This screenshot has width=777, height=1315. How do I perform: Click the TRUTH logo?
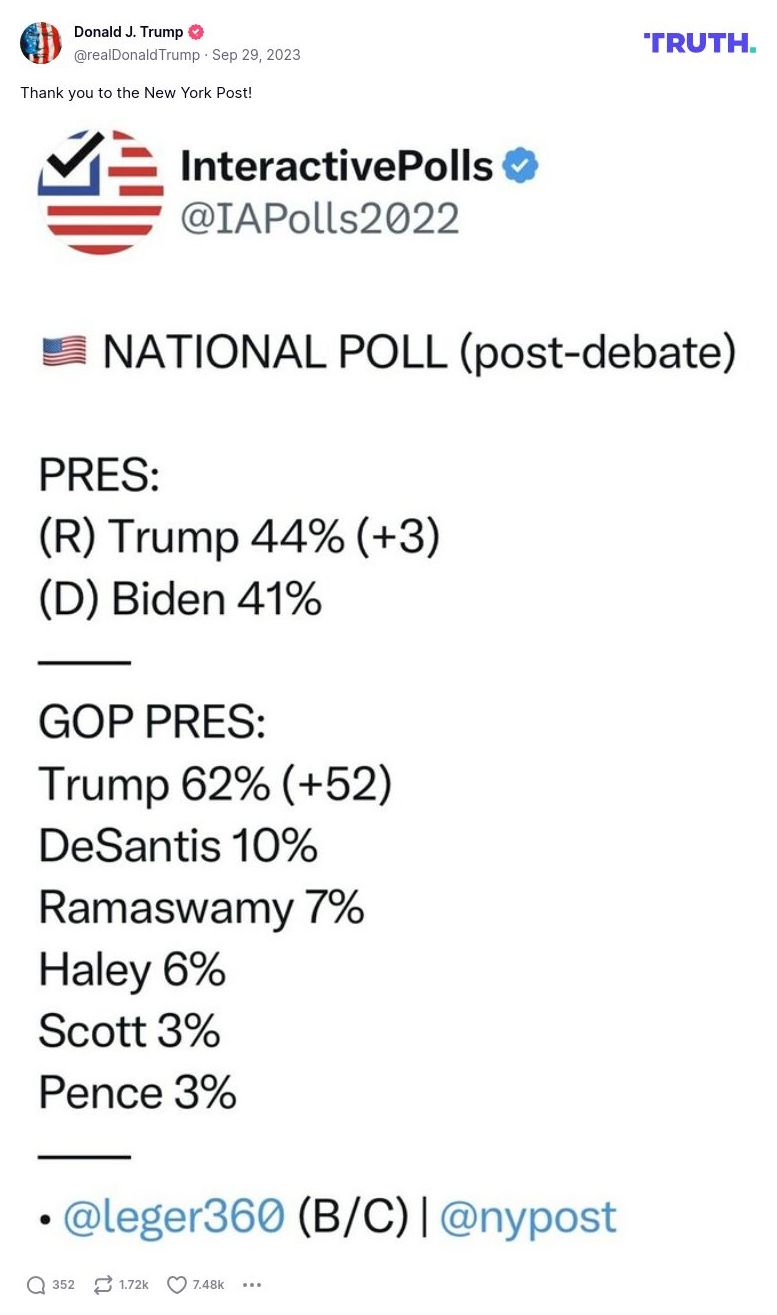699,42
